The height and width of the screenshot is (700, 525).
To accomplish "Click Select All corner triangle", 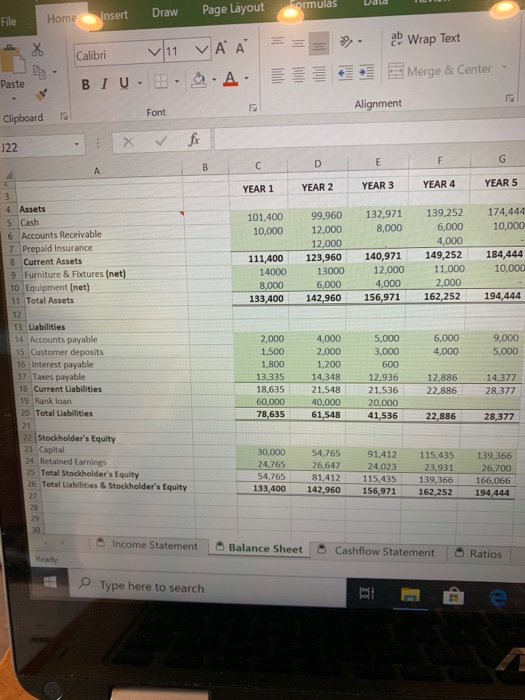I will click(8, 176).
